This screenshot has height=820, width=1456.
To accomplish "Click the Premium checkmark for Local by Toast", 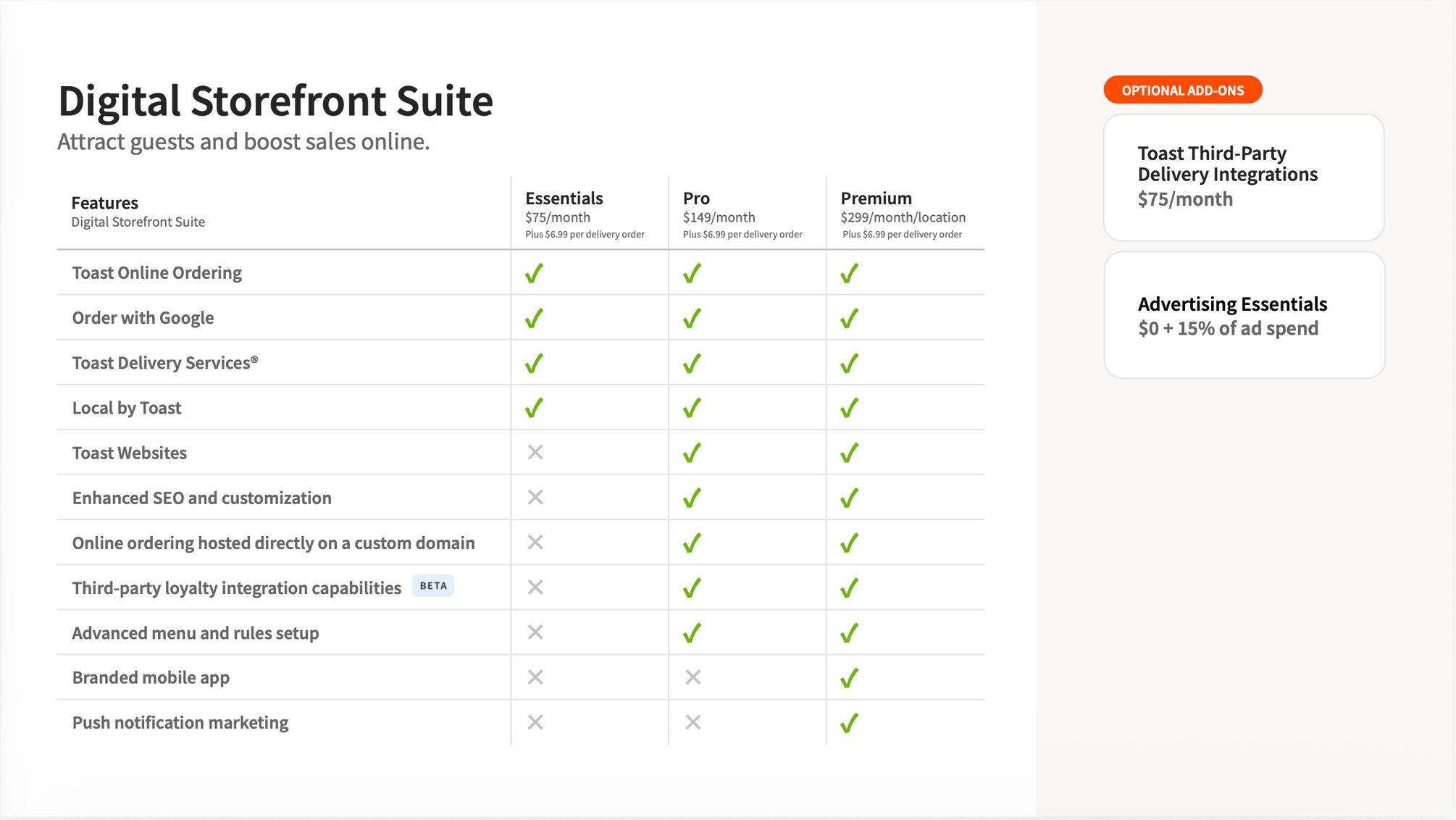I will tap(849, 408).
